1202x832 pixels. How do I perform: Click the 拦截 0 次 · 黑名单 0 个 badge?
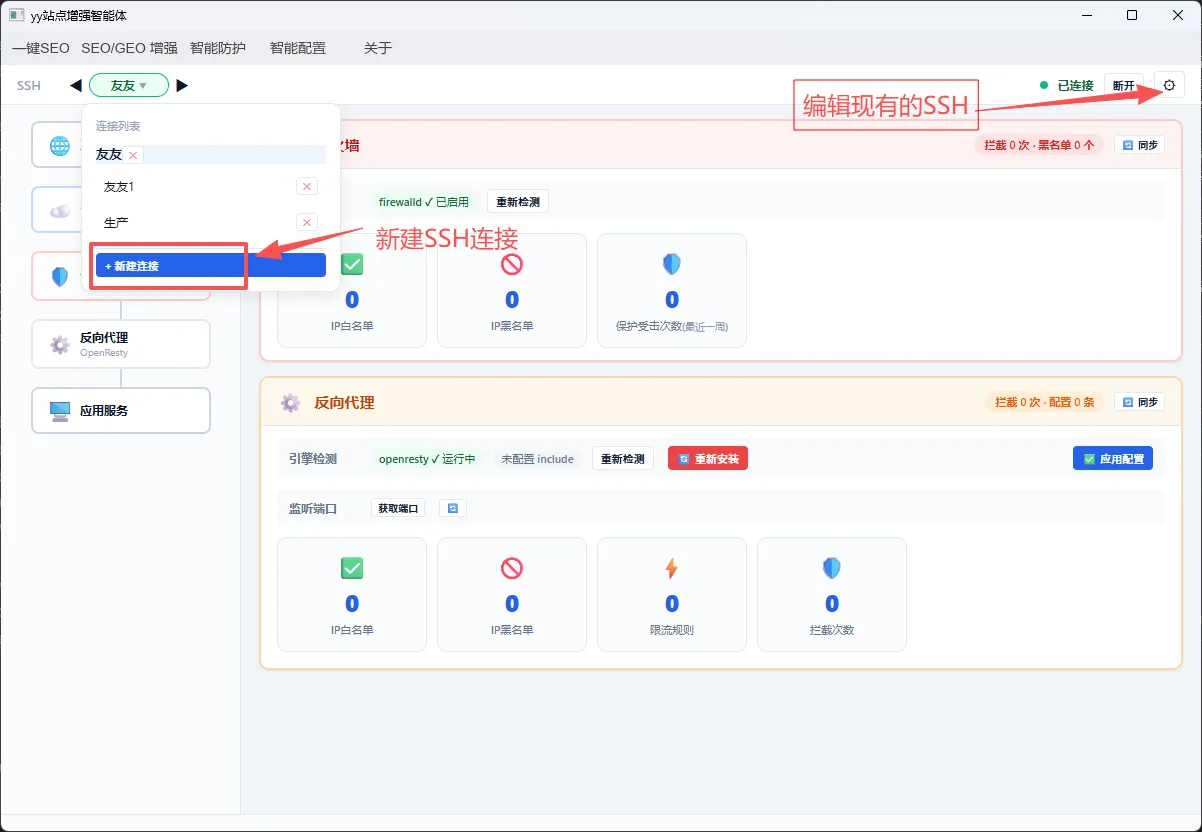tap(1039, 145)
